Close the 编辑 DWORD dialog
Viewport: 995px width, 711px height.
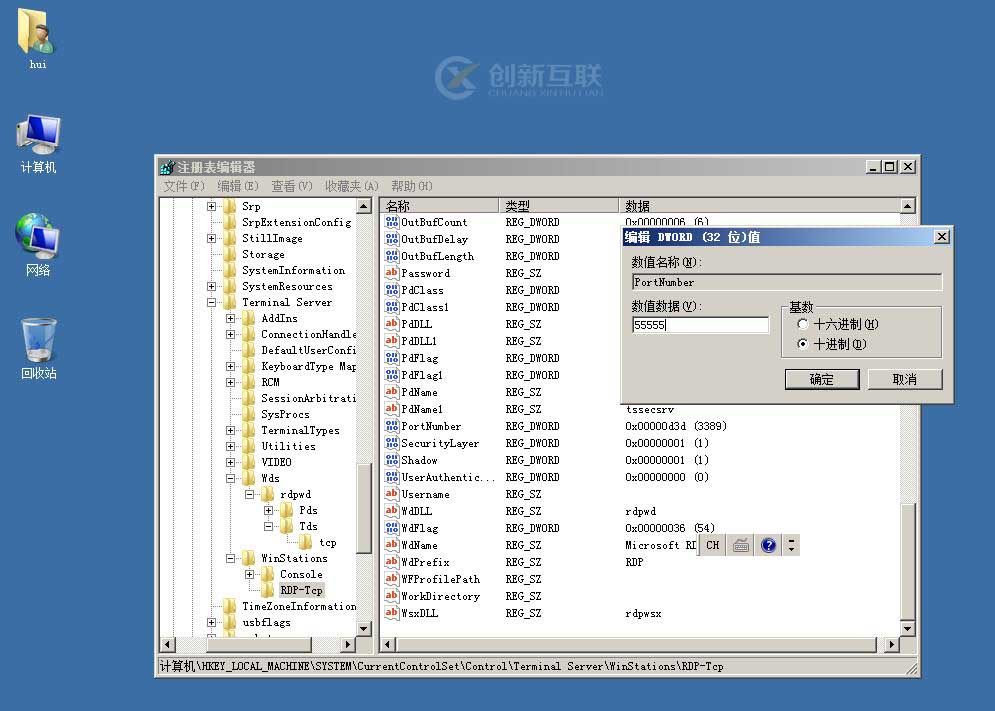(x=942, y=236)
